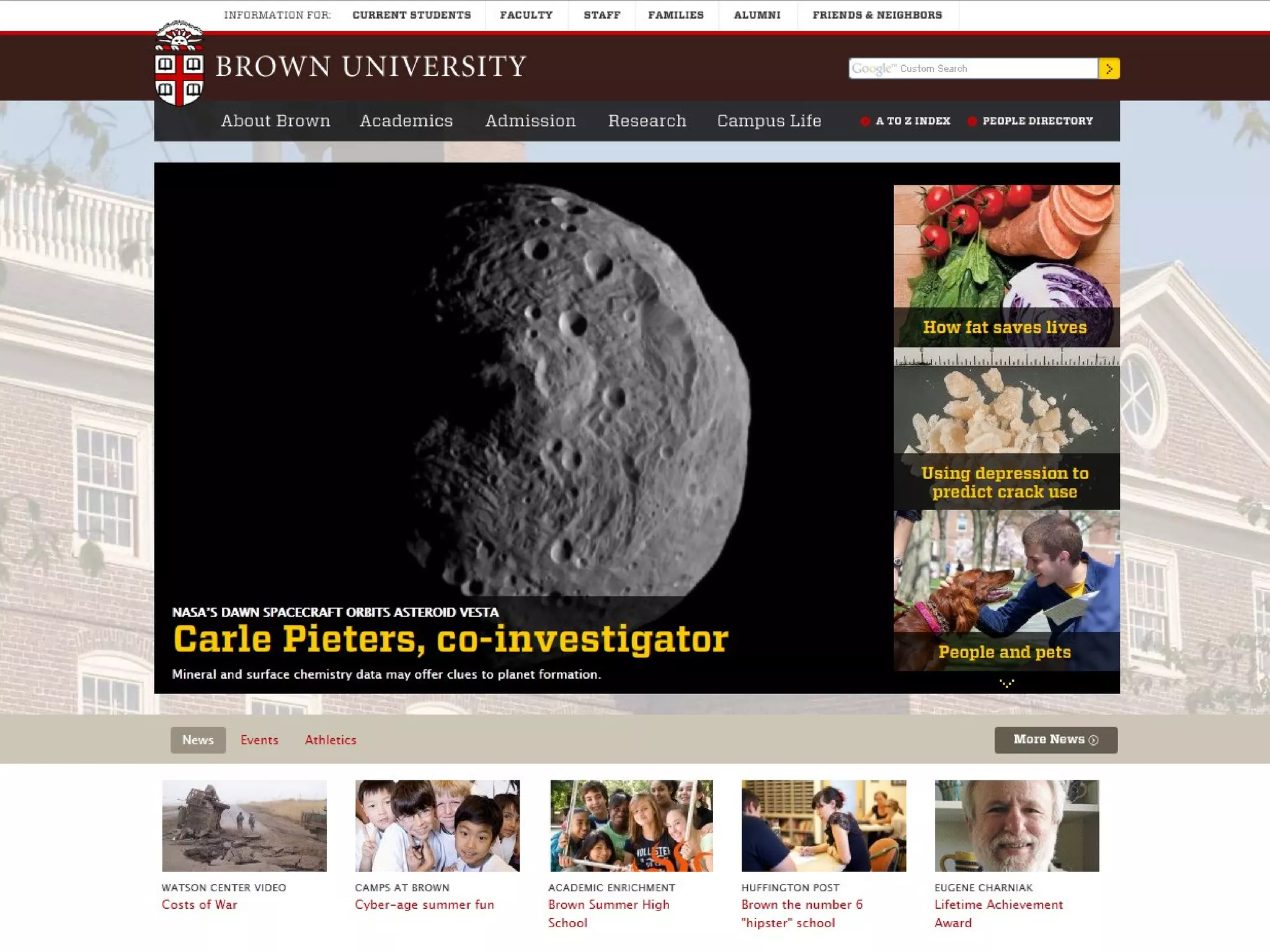Image resolution: width=1270 pixels, height=952 pixels.
Task: Open the Costs of War link
Action: 200,905
